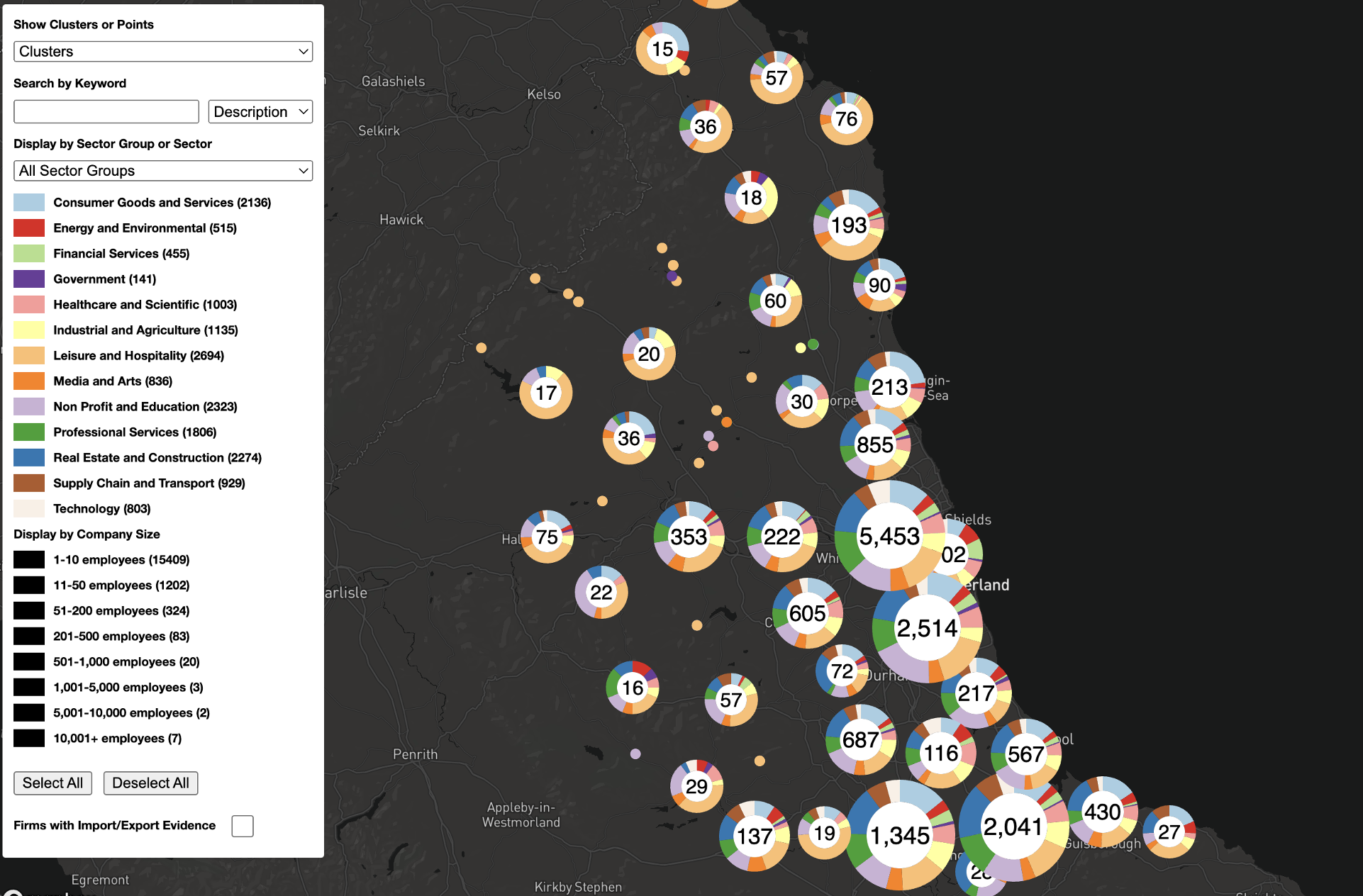The width and height of the screenshot is (1363, 896).
Task: Click the 687 cluster marker
Action: 861,739
